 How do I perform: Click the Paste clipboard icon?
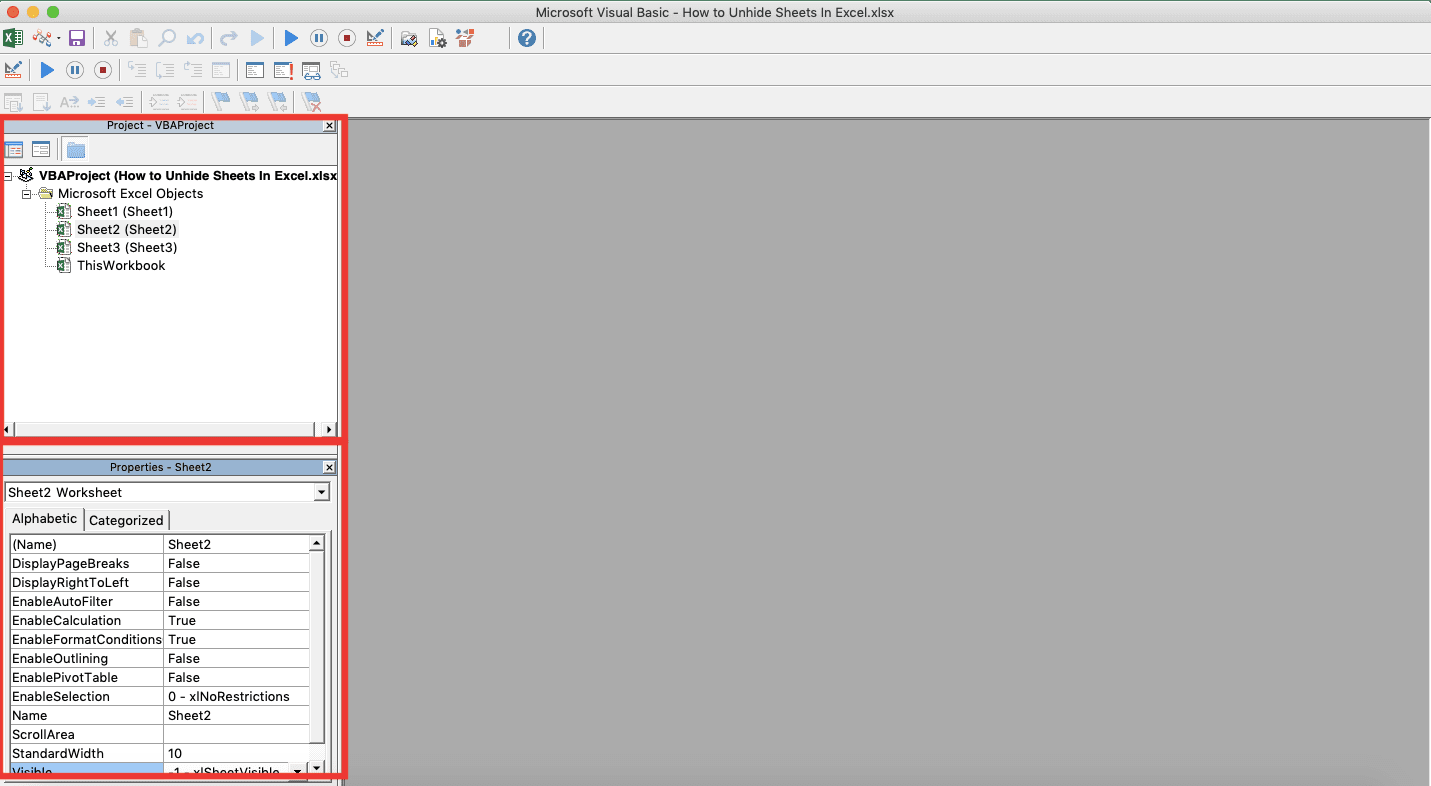(139, 38)
